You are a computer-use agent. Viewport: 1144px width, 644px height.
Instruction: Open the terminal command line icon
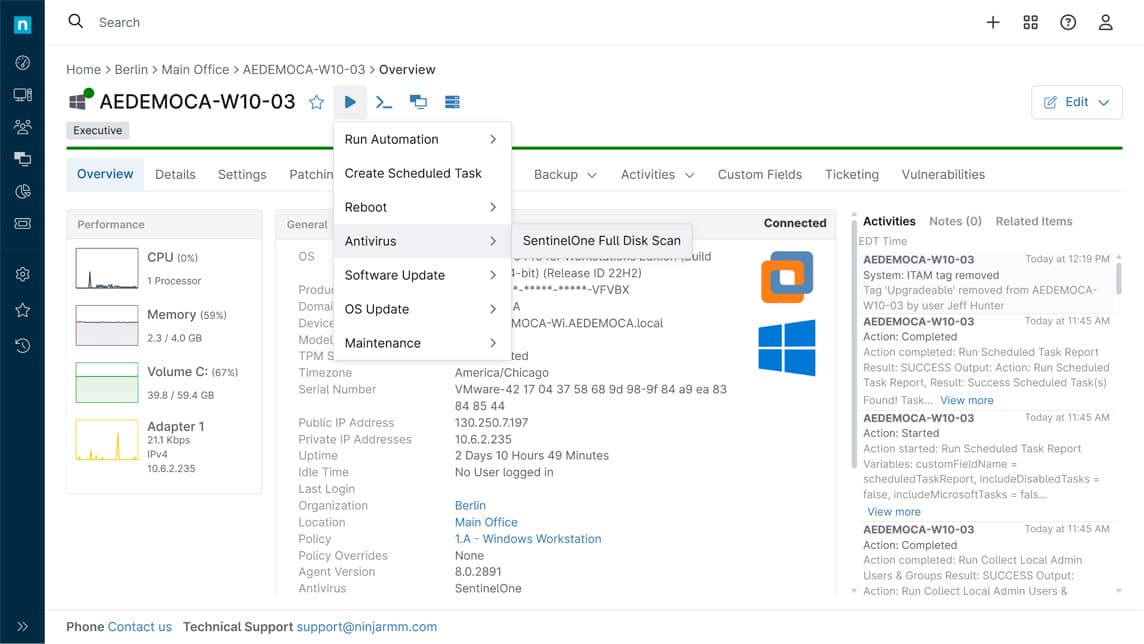(384, 102)
